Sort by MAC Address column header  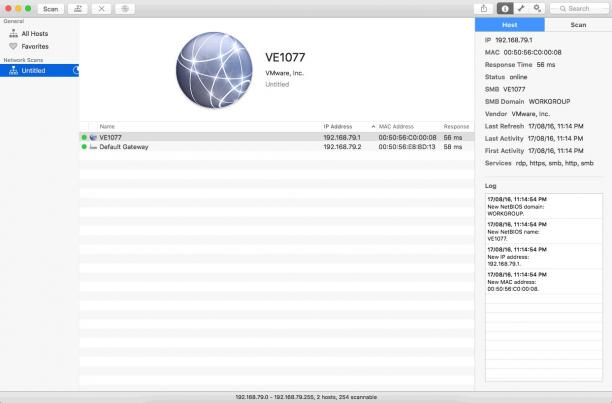[409, 126]
